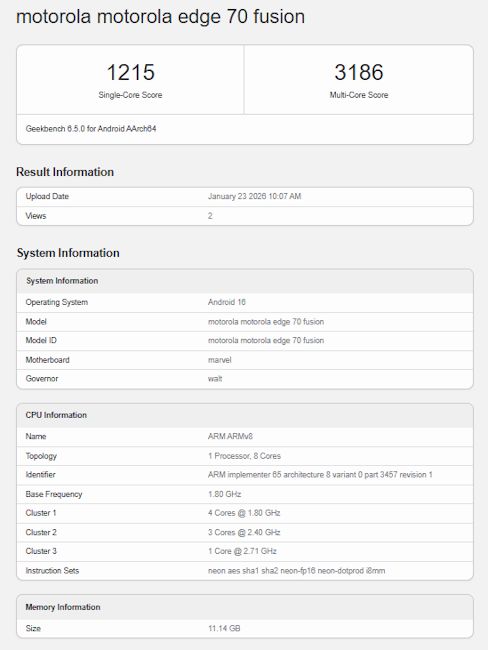Select the 4 Cores @ 1.80 GHz value
The width and height of the screenshot is (488, 650).
(244, 513)
